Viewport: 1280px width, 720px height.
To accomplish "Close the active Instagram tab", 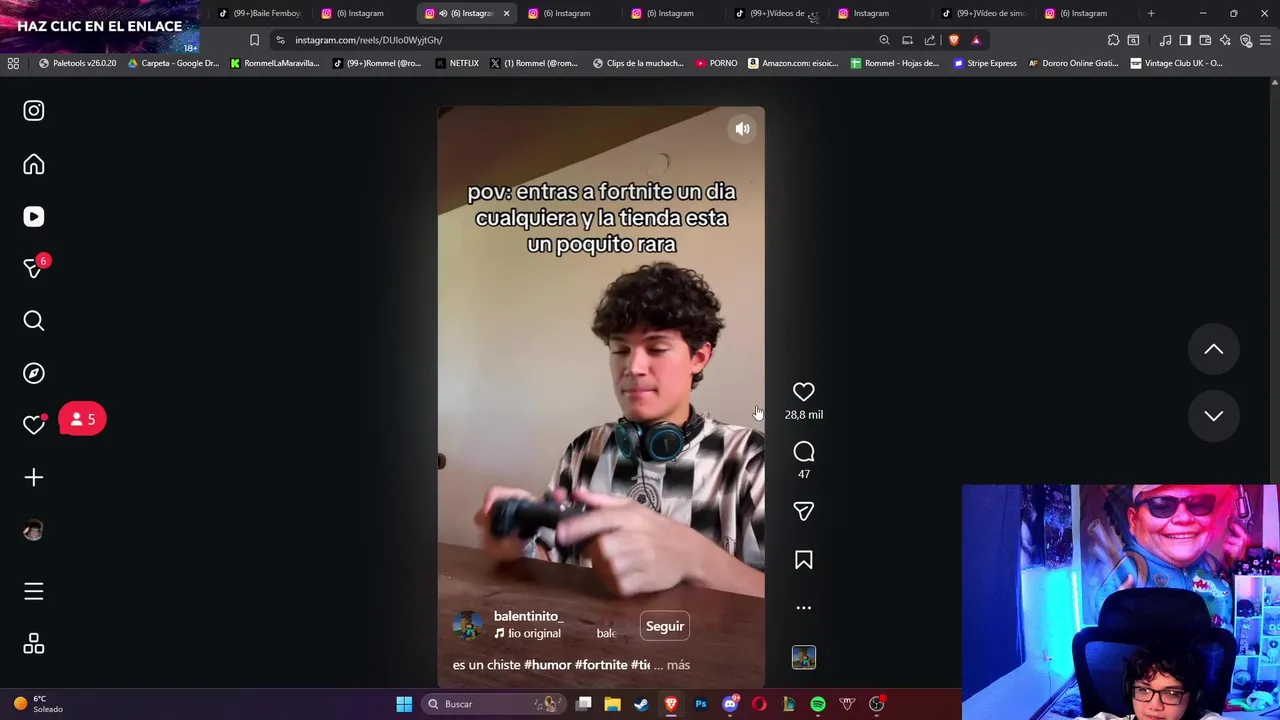I will 506,13.
